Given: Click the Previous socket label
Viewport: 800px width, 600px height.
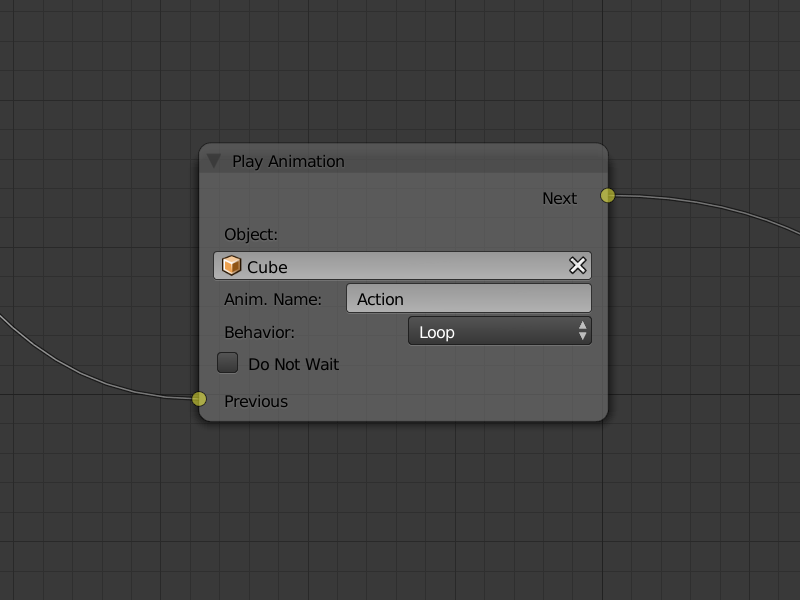Looking at the screenshot, I should point(256,402).
